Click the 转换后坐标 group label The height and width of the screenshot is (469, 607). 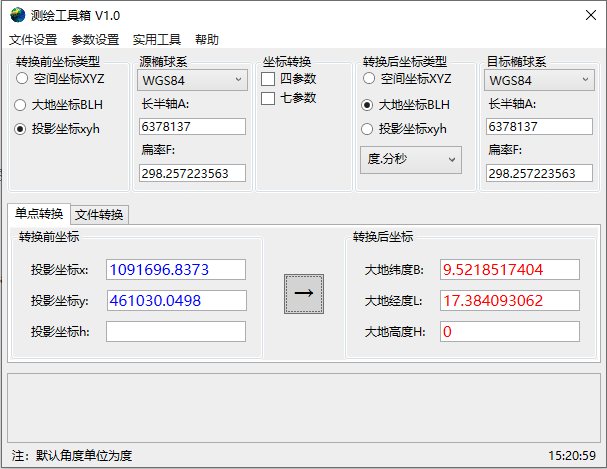click(x=383, y=236)
